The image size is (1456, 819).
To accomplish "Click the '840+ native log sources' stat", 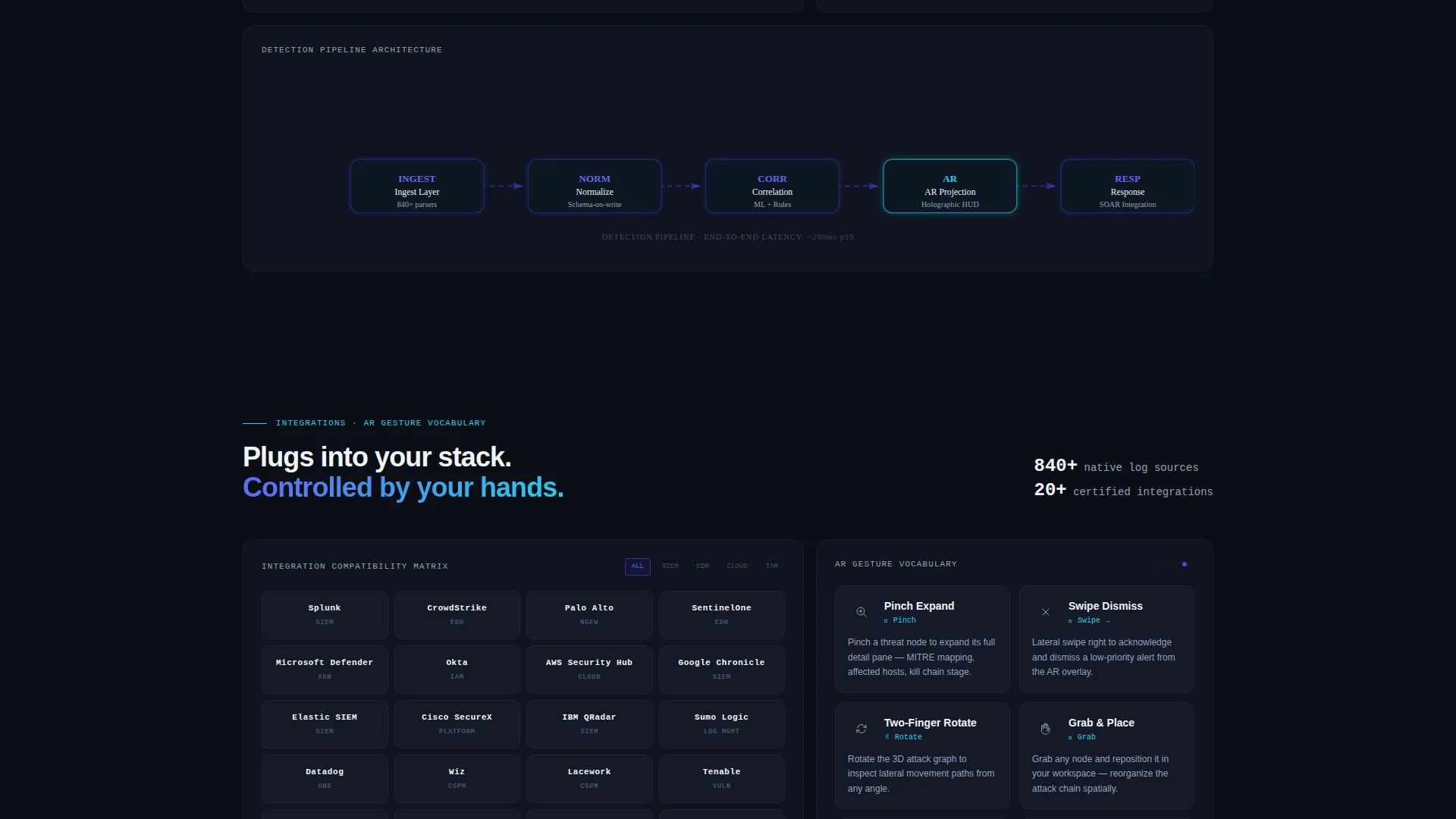I will [x=1116, y=466].
